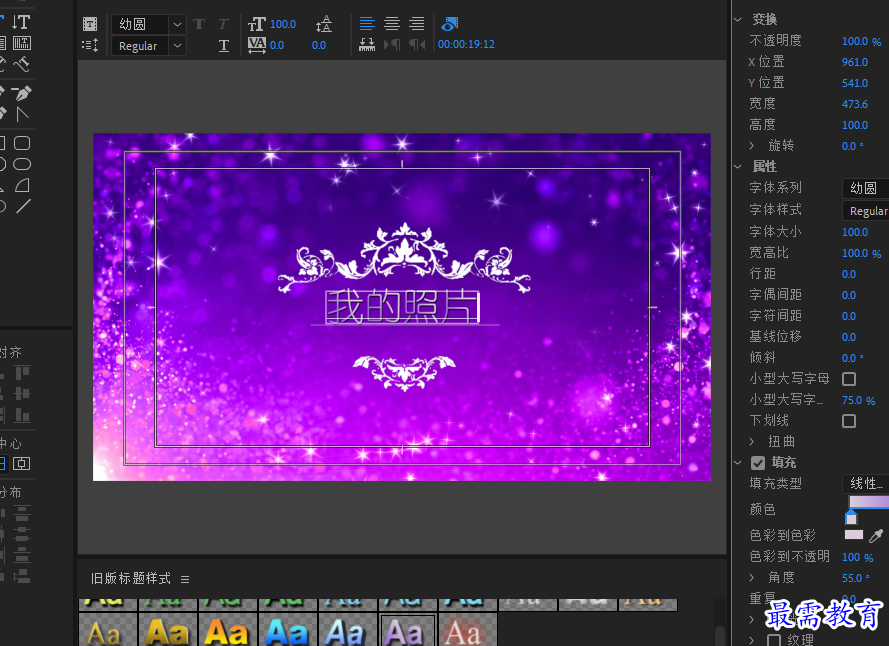
Task: Enable the 下划线 underline checkbox
Action: click(x=849, y=421)
